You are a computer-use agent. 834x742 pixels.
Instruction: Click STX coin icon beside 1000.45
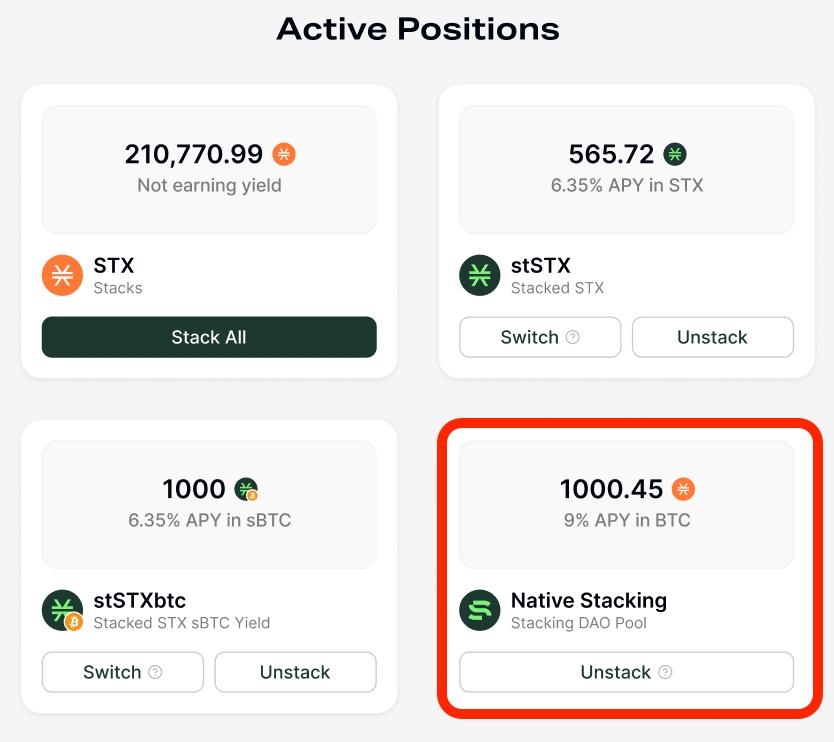(x=684, y=489)
